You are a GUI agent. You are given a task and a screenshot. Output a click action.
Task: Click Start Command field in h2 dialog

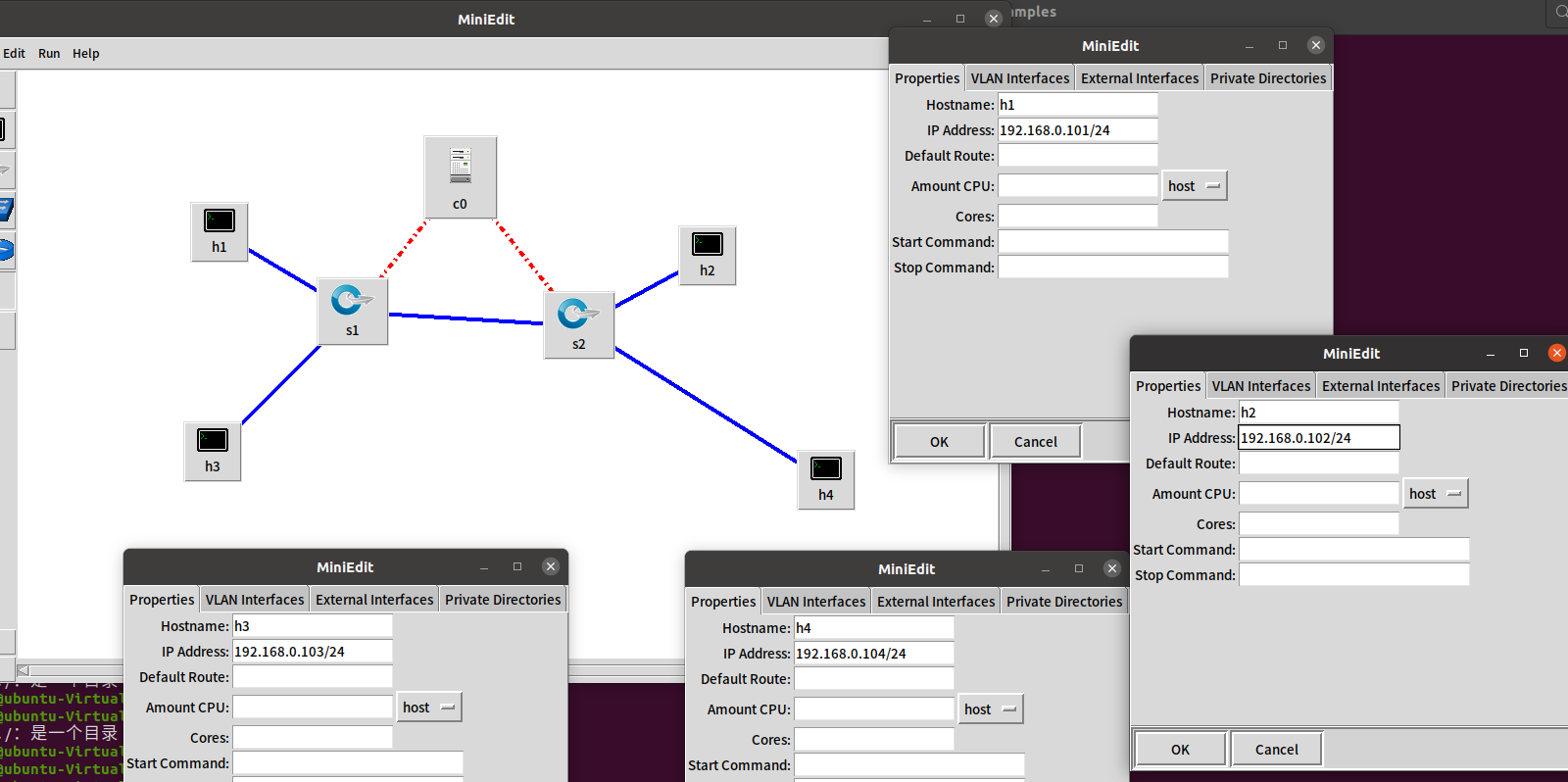tap(1354, 550)
